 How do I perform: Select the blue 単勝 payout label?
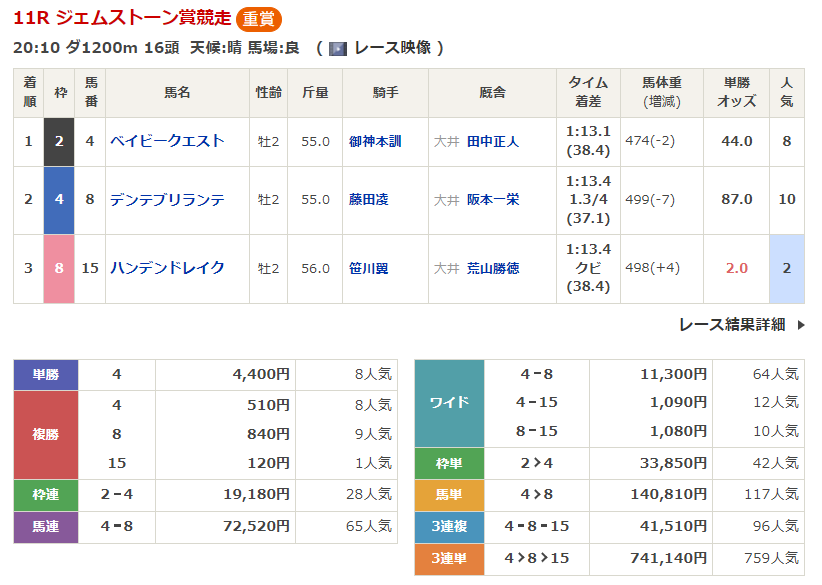pyautogui.click(x=45, y=375)
